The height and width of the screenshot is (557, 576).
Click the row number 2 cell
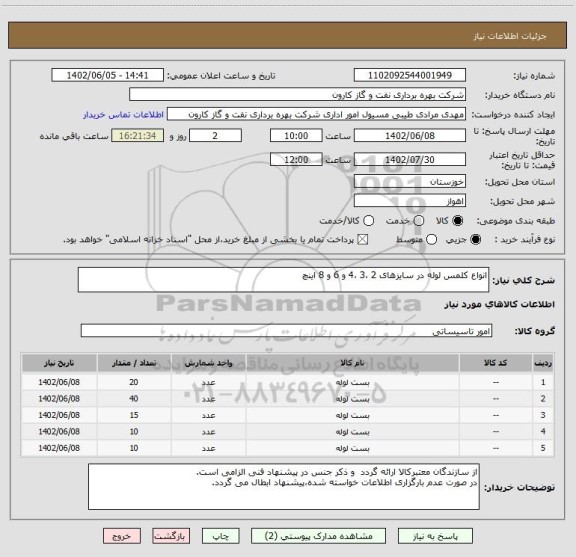(543, 399)
